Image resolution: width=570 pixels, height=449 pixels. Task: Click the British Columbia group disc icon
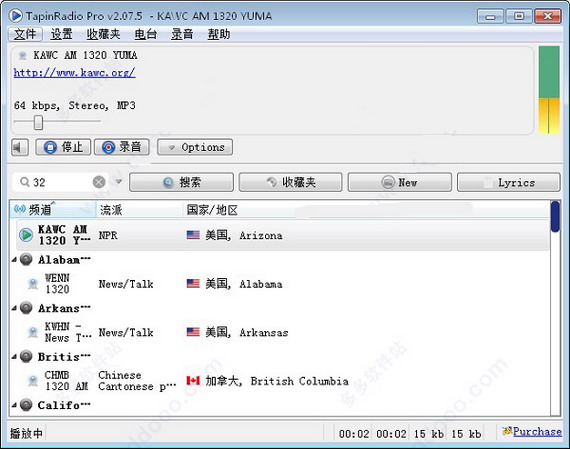click(26, 356)
